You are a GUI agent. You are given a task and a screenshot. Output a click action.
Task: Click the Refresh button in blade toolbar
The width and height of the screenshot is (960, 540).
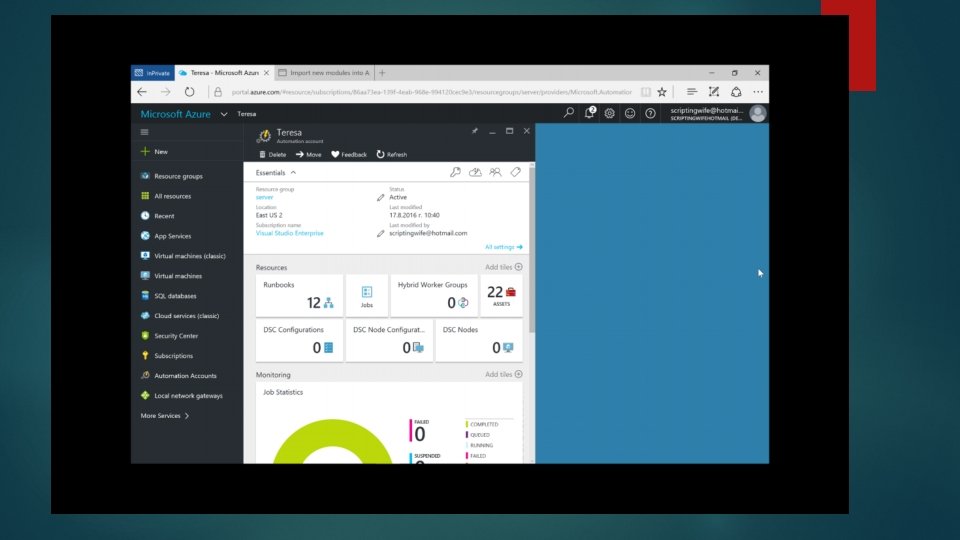click(392, 155)
